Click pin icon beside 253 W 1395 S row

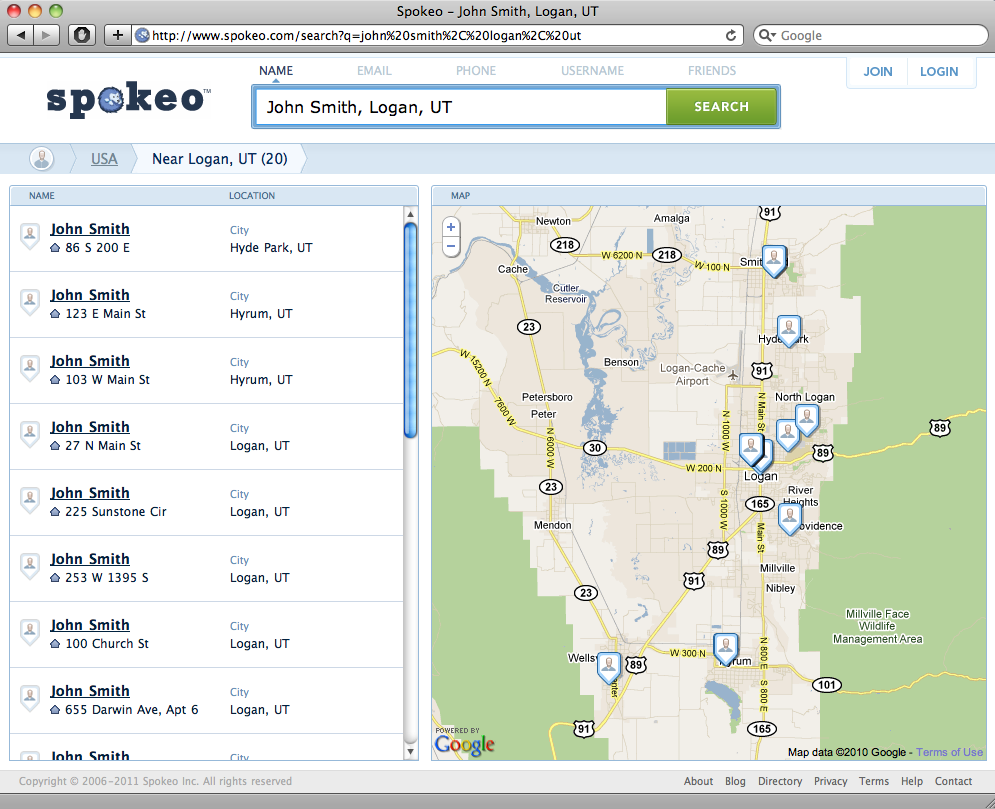click(x=30, y=566)
